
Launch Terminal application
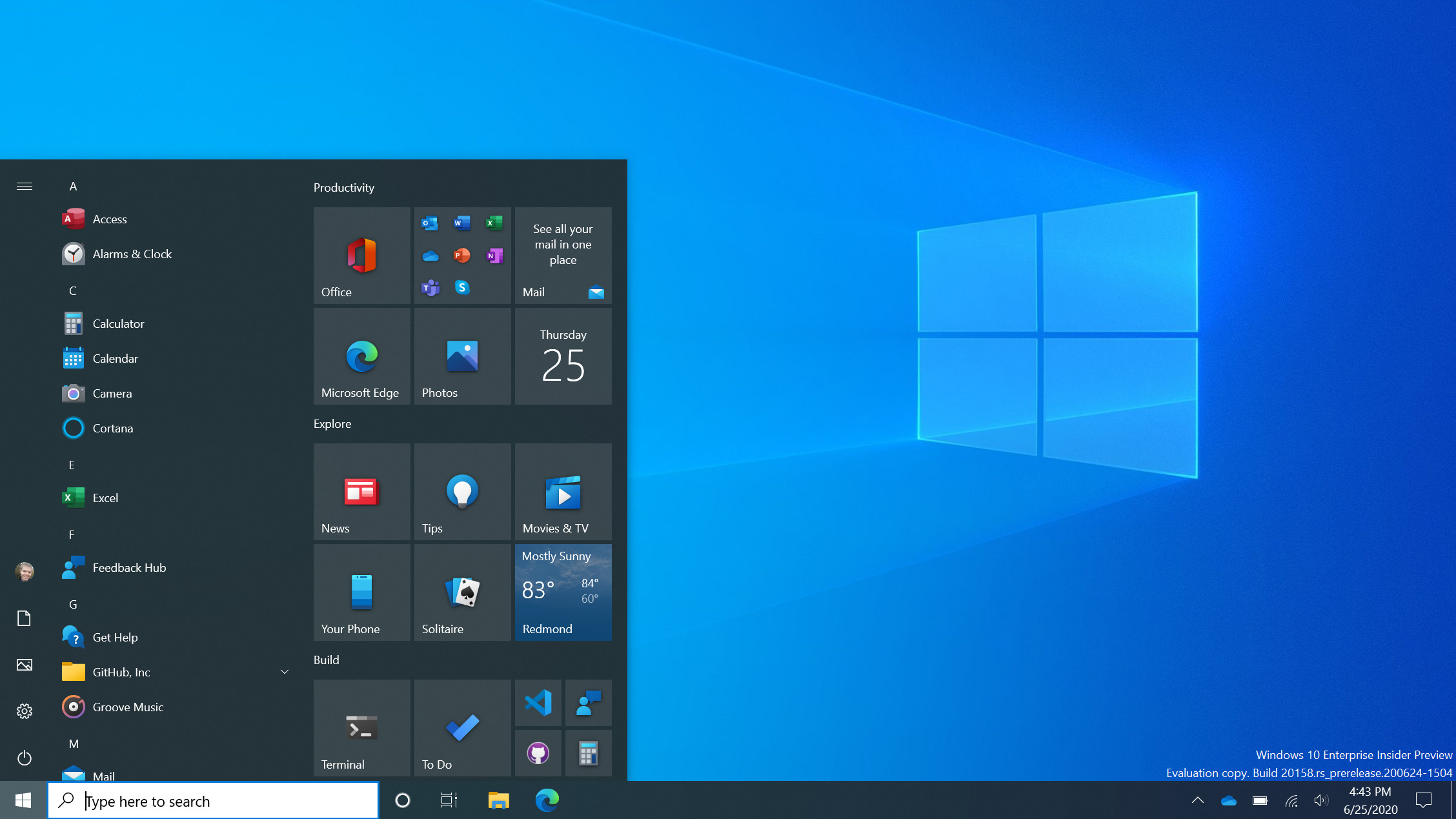(361, 728)
